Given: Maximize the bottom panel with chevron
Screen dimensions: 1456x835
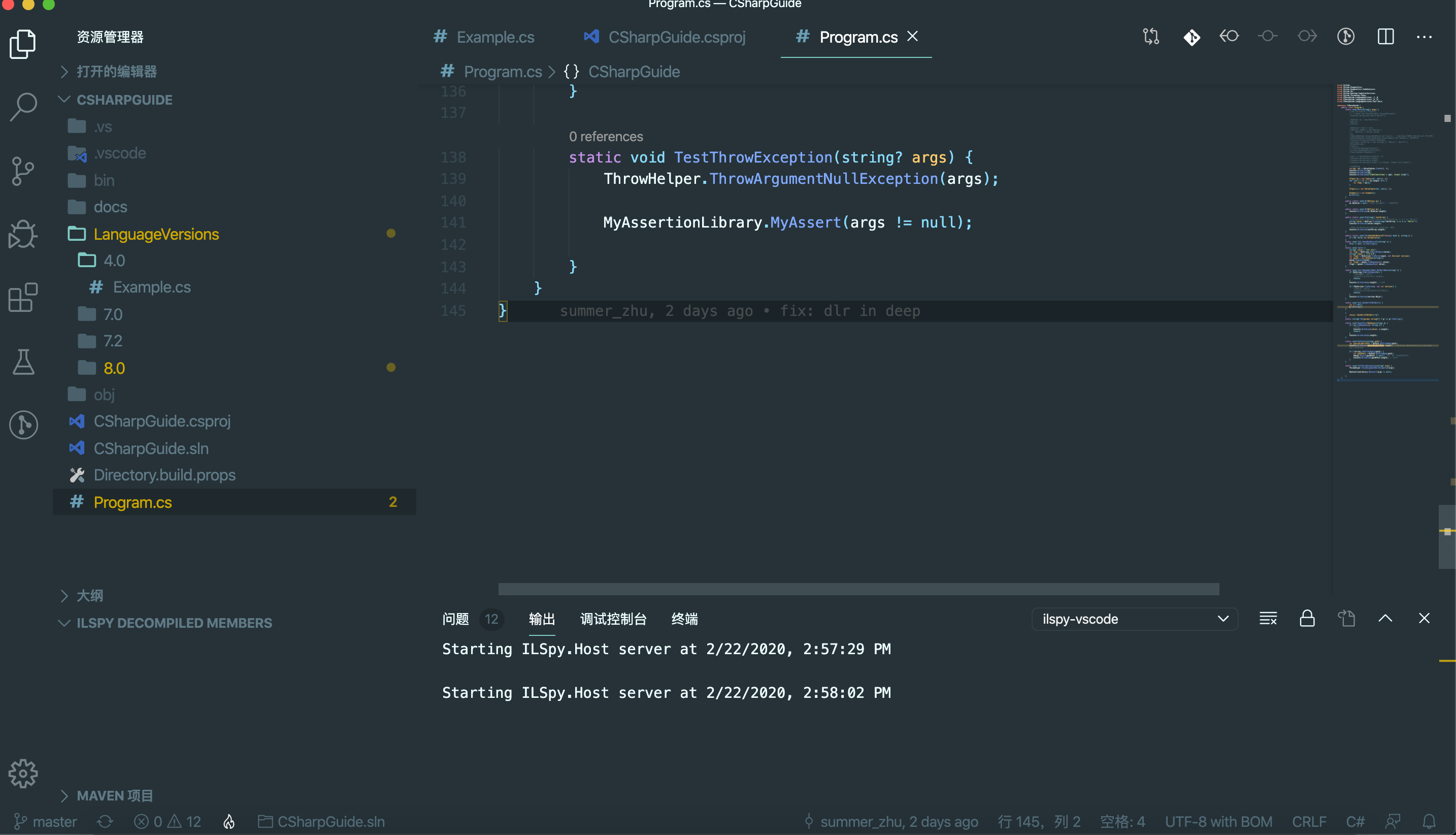Looking at the screenshot, I should pos(1386,618).
